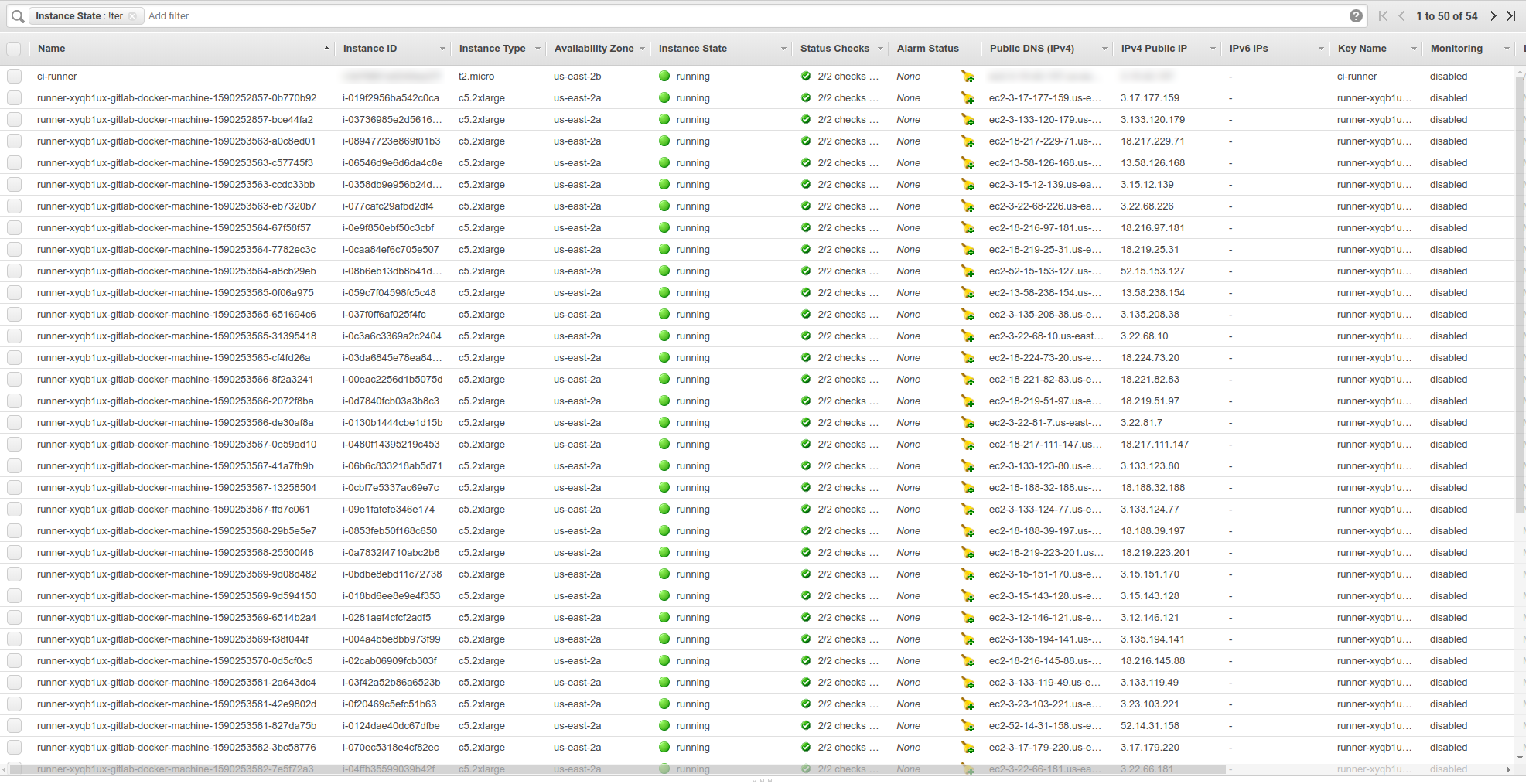Click alarm icon in row with IP 18.221.82.83
Image resolution: width=1529 pixels, height=784 pixels.
point(968,380)
